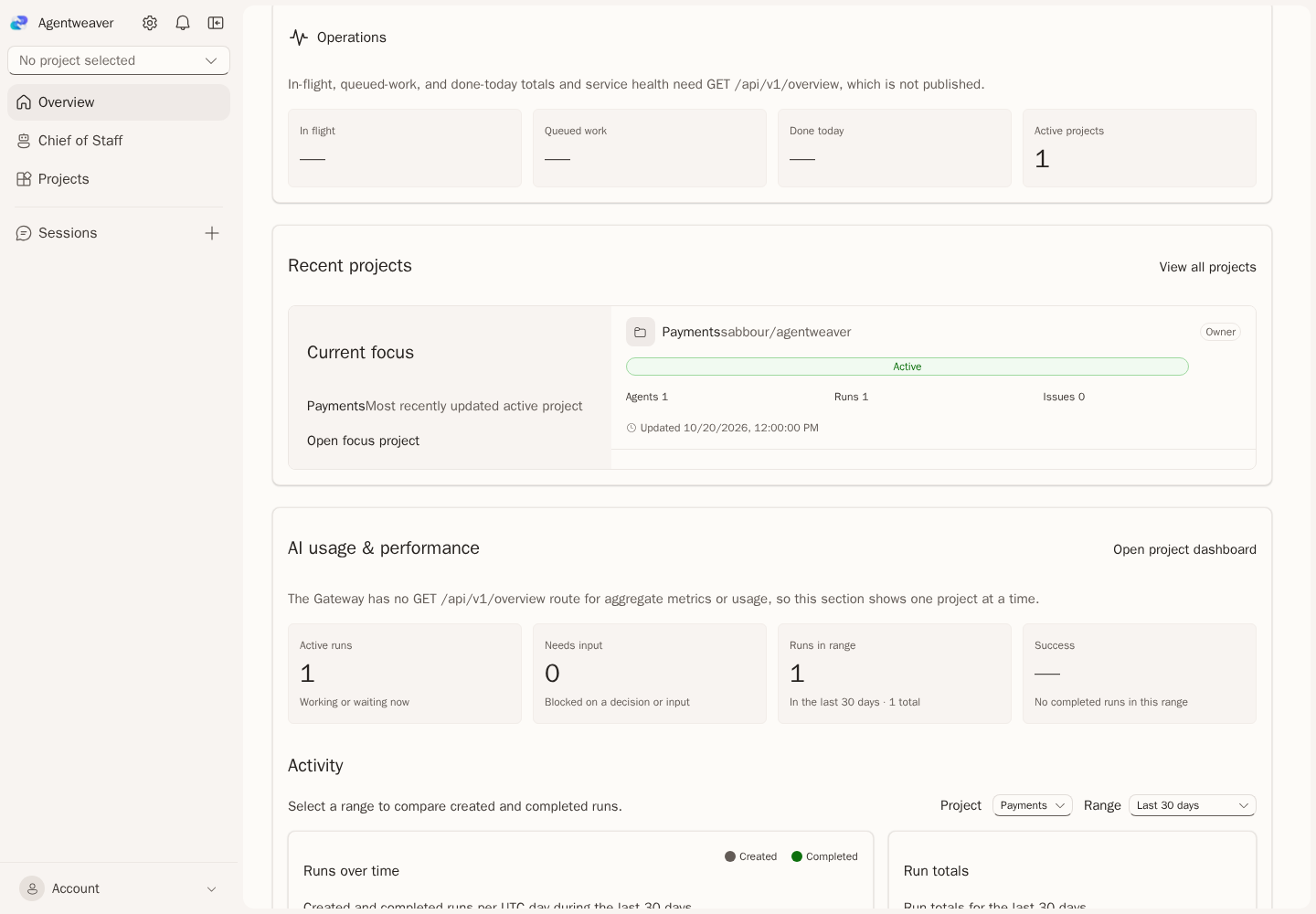This screenshot has height=914, width=1316.
Task: Click the In flight card
Action: point(405,148)
